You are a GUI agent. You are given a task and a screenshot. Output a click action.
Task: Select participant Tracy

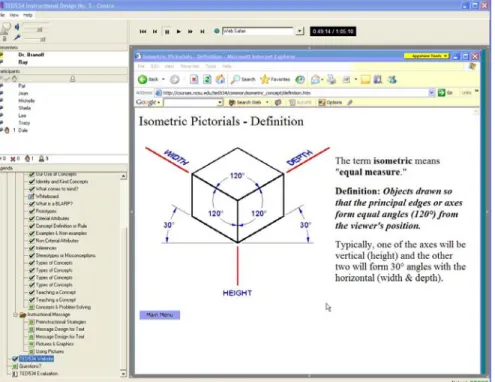point(24,123)
